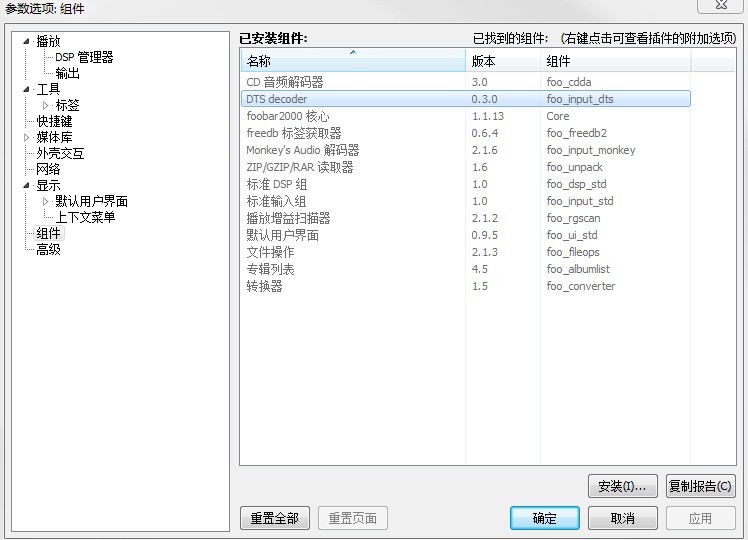The image size is (748, 540).
Task: Select the 文件操作 row
Action: pyautogui.click(x=466, y=252)
